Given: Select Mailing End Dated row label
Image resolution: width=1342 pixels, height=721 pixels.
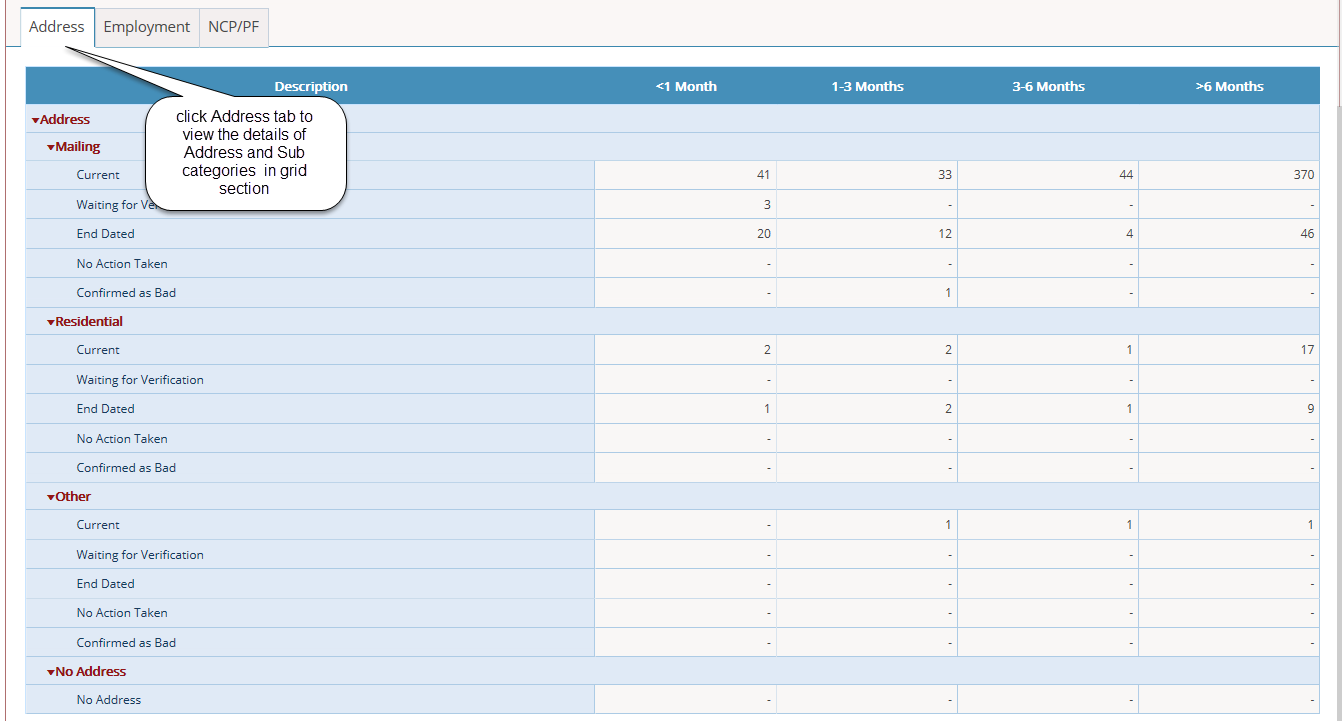Looking at the screenshot, I should point(105,234).
